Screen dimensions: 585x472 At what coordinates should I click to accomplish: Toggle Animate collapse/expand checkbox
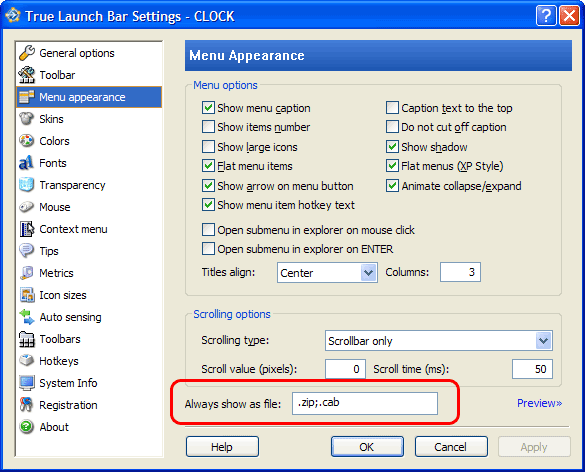tap(392, 186)
